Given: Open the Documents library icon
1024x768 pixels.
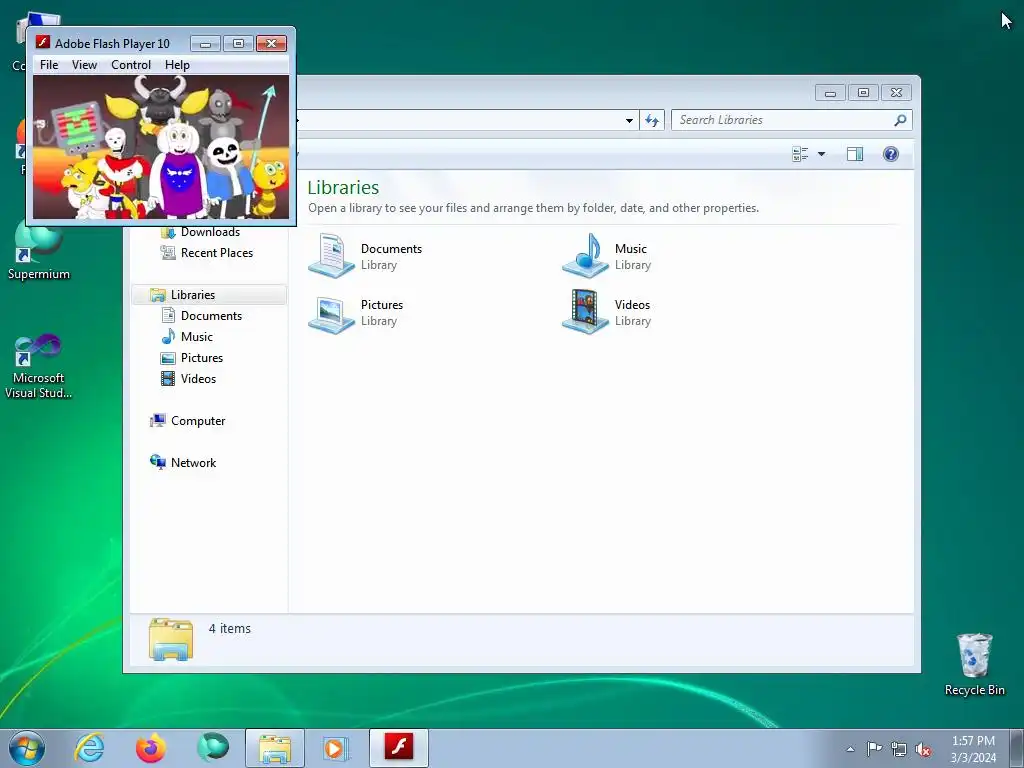Looking at the screenshot, I should tap(332, 256).
